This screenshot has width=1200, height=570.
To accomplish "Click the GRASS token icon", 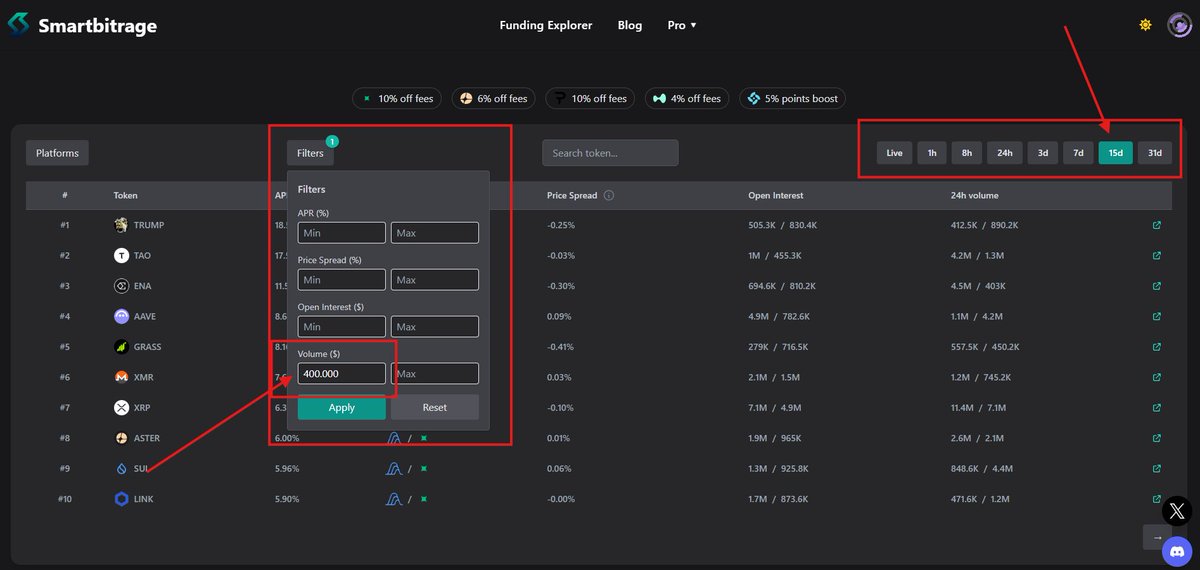I will pos(121,347).
